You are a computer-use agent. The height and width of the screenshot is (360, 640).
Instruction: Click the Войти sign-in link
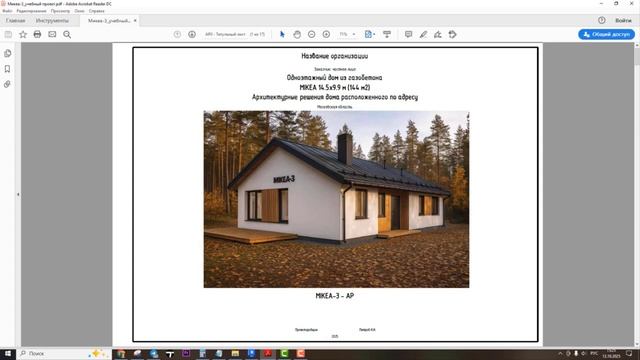click(x=623, y=20)
